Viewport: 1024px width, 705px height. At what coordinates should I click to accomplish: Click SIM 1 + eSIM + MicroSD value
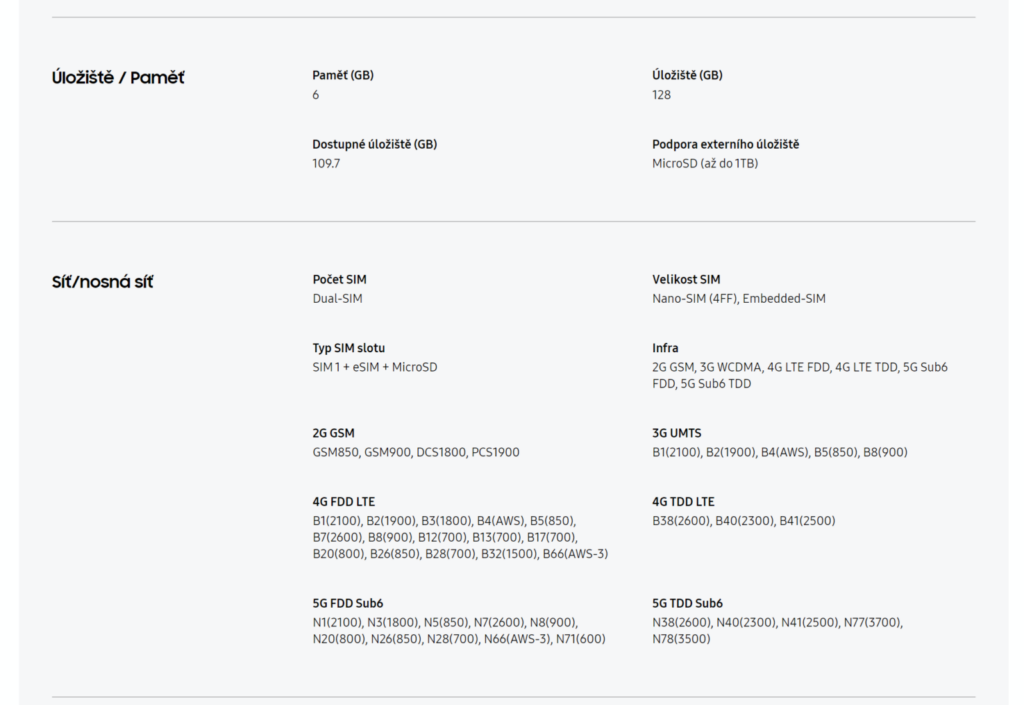click(375, 367)
